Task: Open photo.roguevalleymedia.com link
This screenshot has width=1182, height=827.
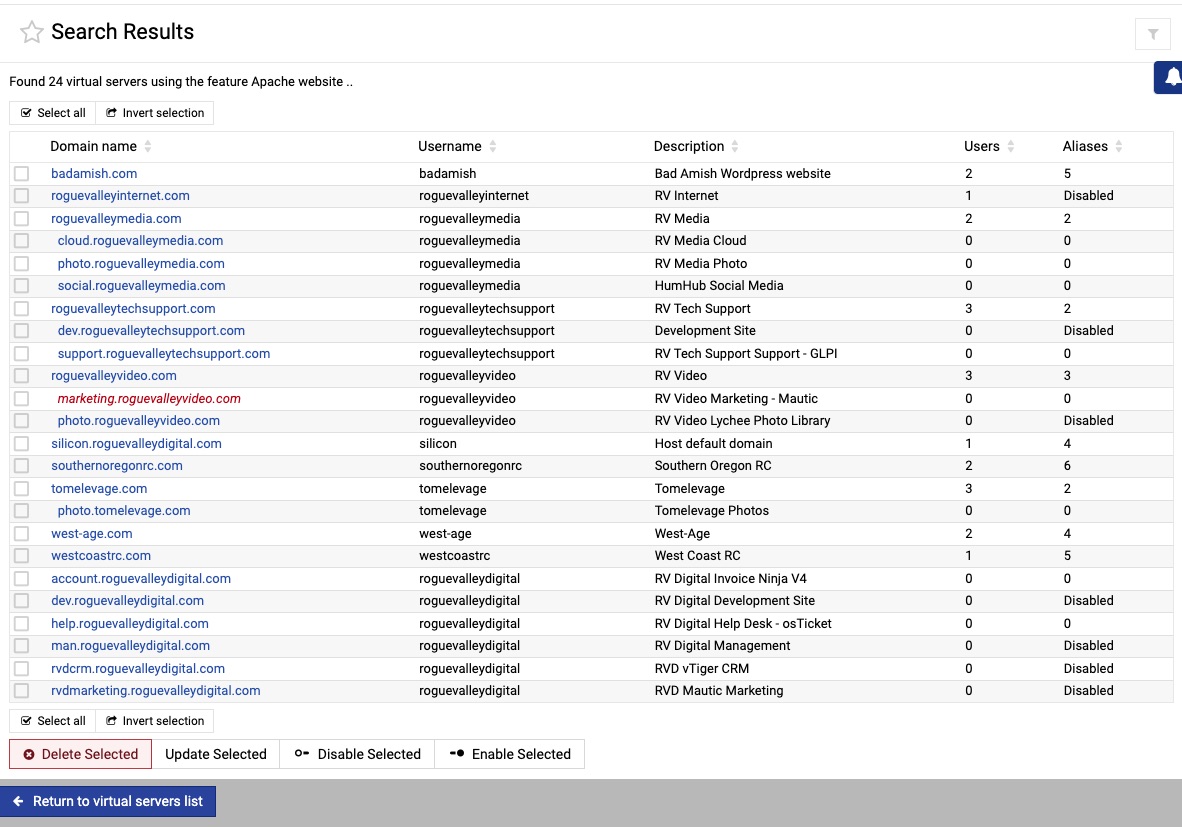Action: click(x=141, y=264)
